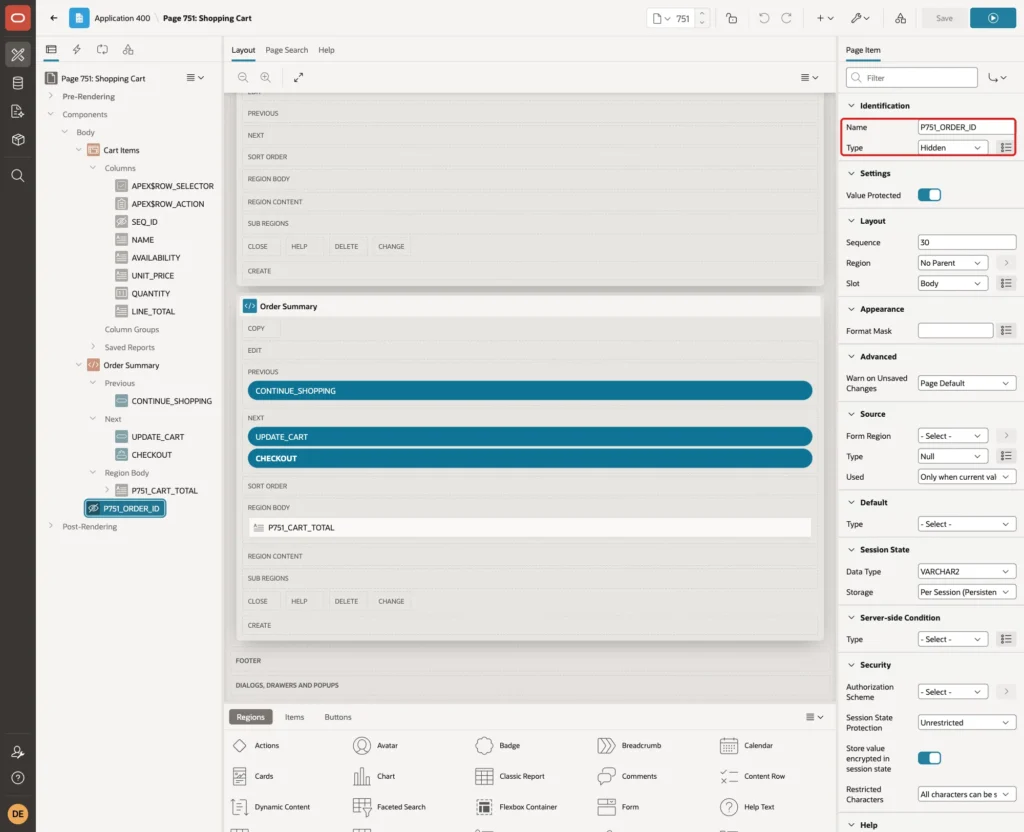Click the page lock icon in toolbar
This screenshot has height=832, width=1024.
coord(731,18)
